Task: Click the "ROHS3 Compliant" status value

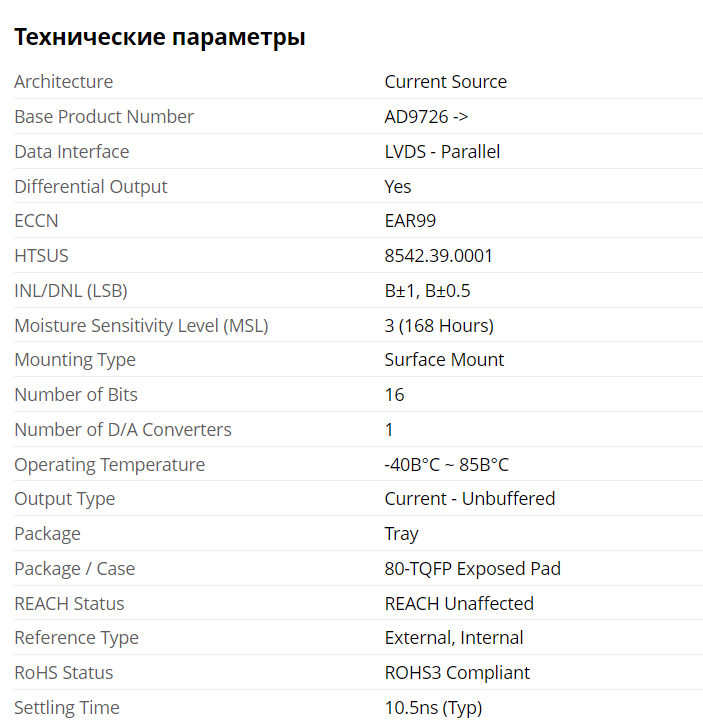Action: (x=457, y=673)
